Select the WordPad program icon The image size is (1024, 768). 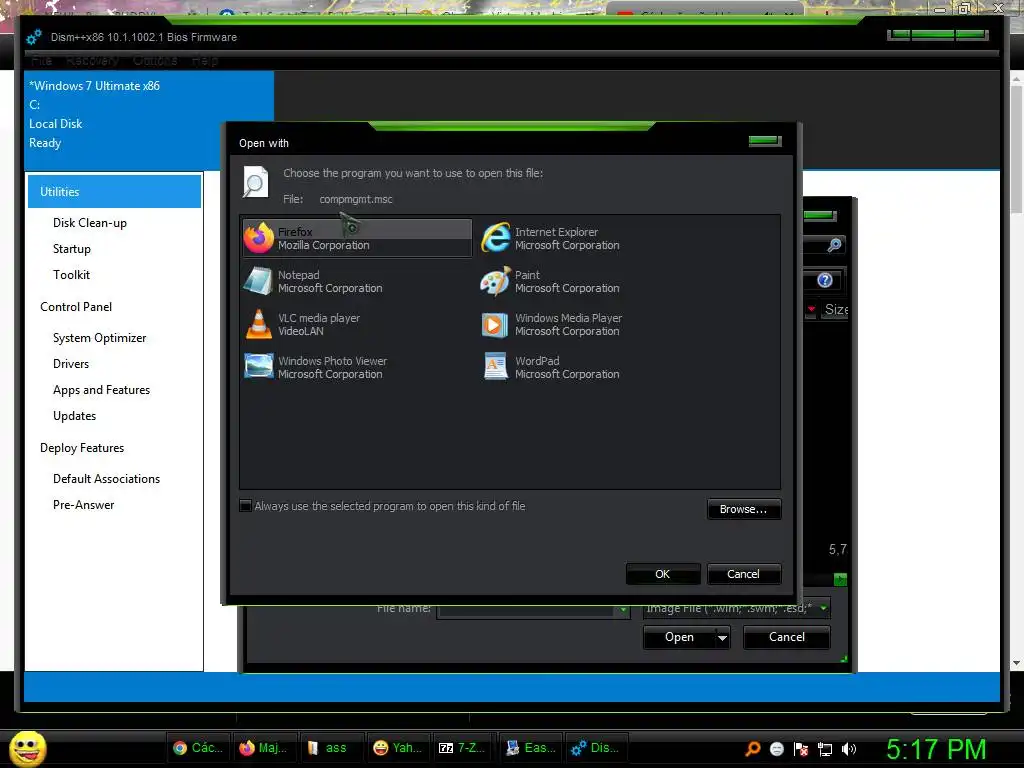click(x=496, y=366)
